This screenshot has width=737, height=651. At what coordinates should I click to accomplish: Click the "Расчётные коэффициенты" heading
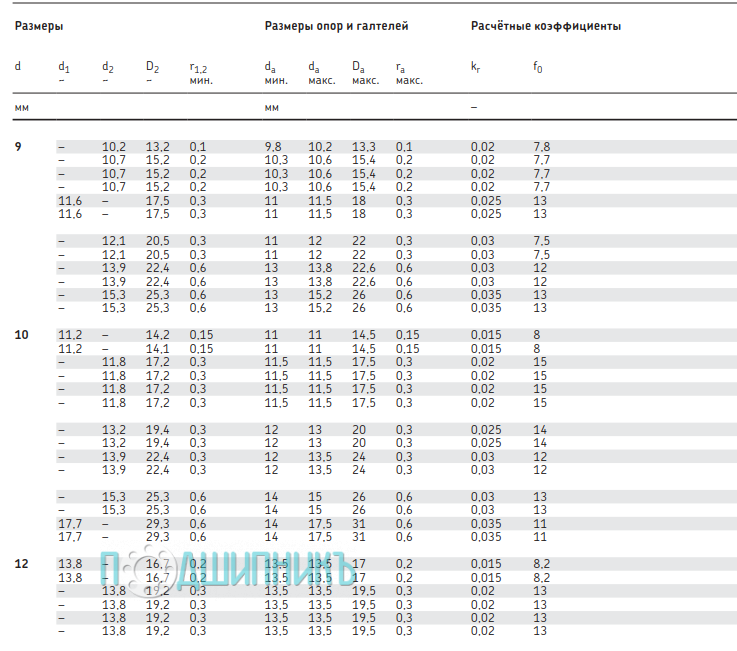[x=546, y=26]
